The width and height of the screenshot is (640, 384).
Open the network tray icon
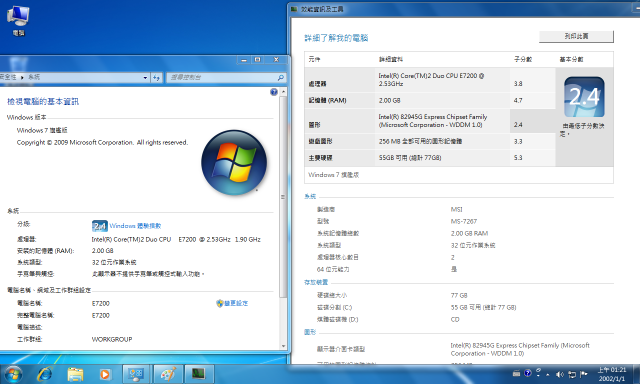572,374
